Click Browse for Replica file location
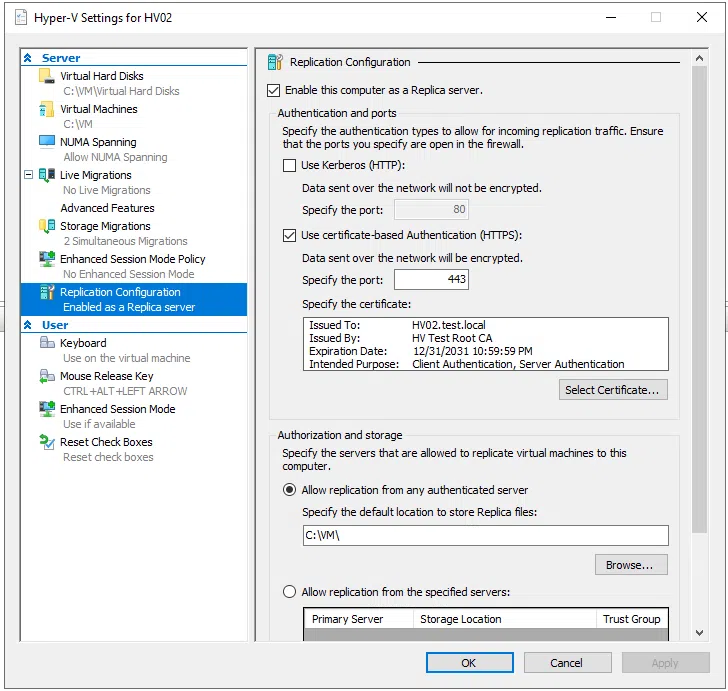The height and width of the screenshot is (691, 728). (630, 565)
